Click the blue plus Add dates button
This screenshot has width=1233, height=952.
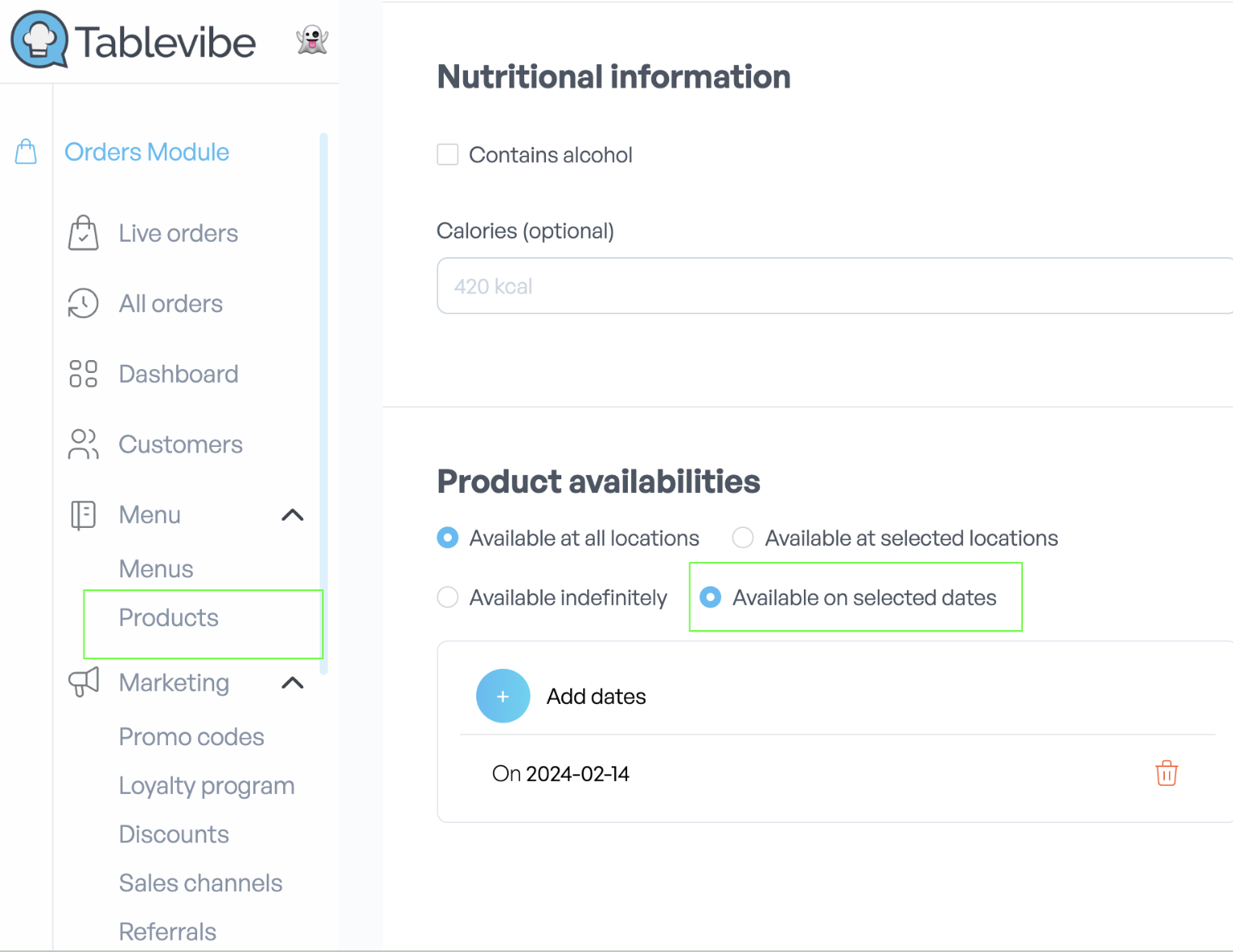tap(503, 696)
